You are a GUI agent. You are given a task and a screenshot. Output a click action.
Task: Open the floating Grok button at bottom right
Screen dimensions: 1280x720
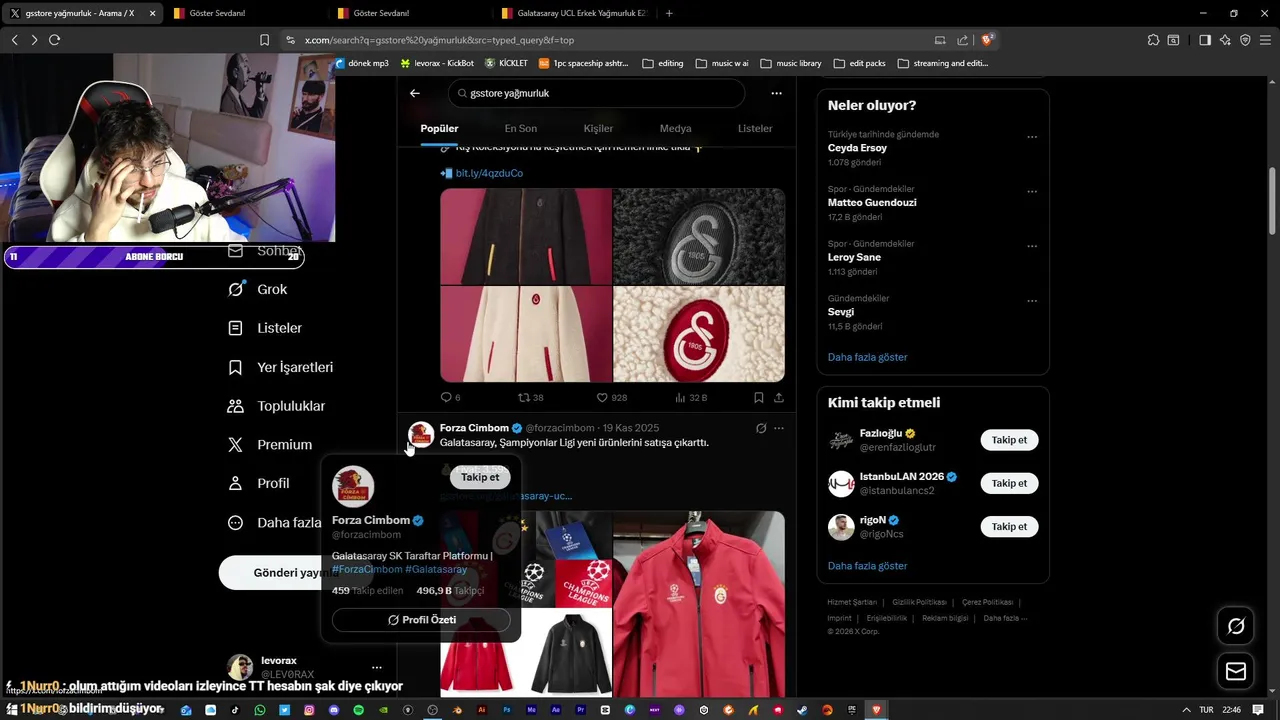coord(1236,626)
